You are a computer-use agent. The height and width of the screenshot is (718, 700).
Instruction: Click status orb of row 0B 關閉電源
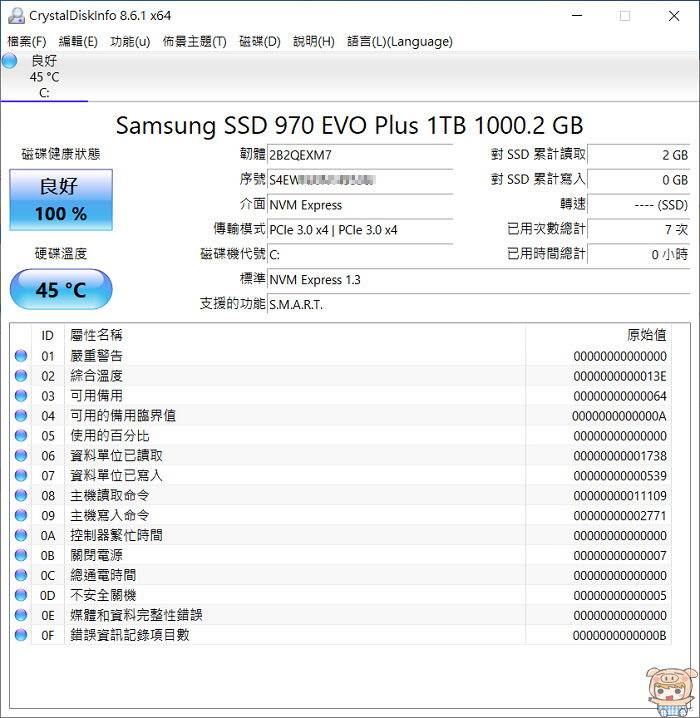tap(21, 555)
